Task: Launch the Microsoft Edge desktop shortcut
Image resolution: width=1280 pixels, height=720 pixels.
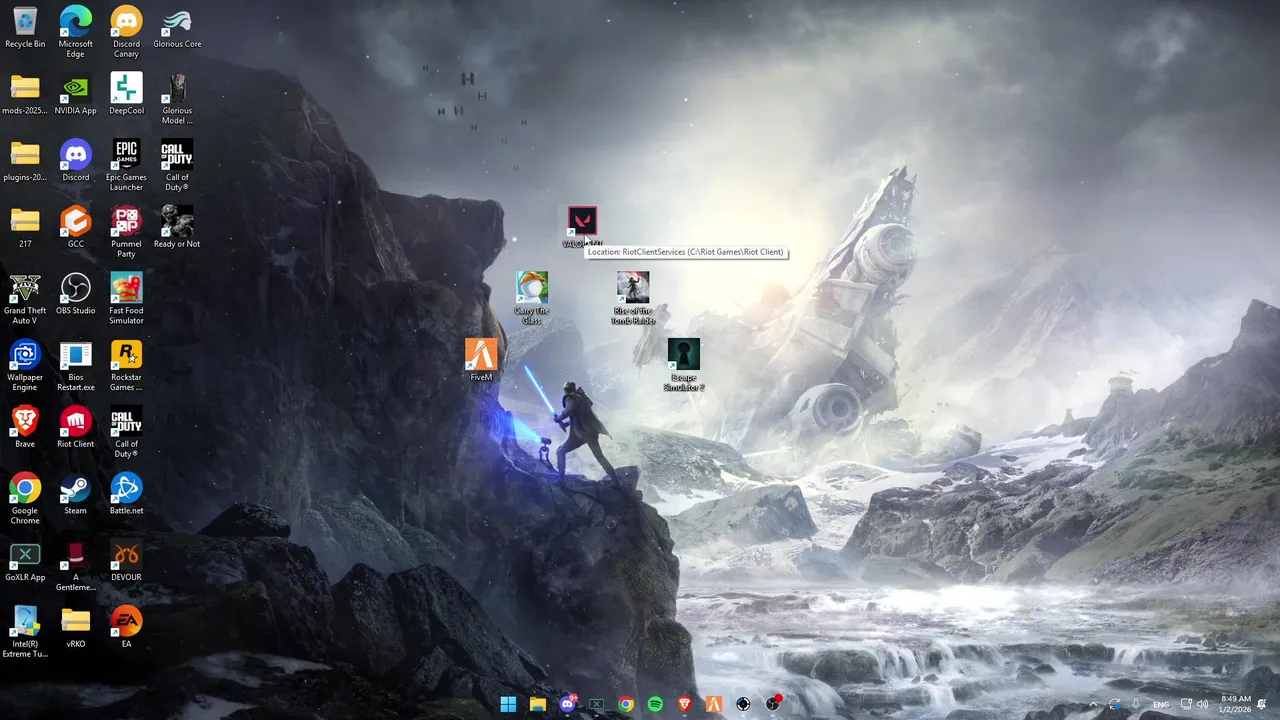Action: point(76,32)
